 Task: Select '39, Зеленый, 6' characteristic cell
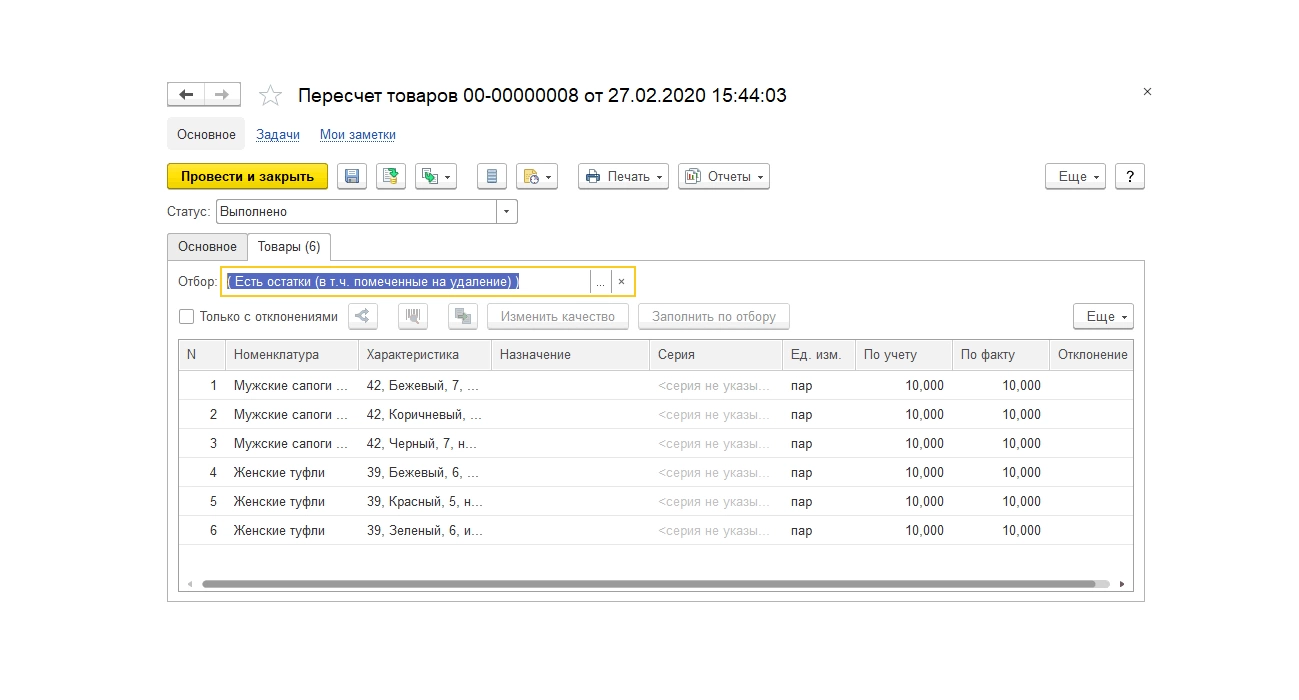[x=425, y=531]
